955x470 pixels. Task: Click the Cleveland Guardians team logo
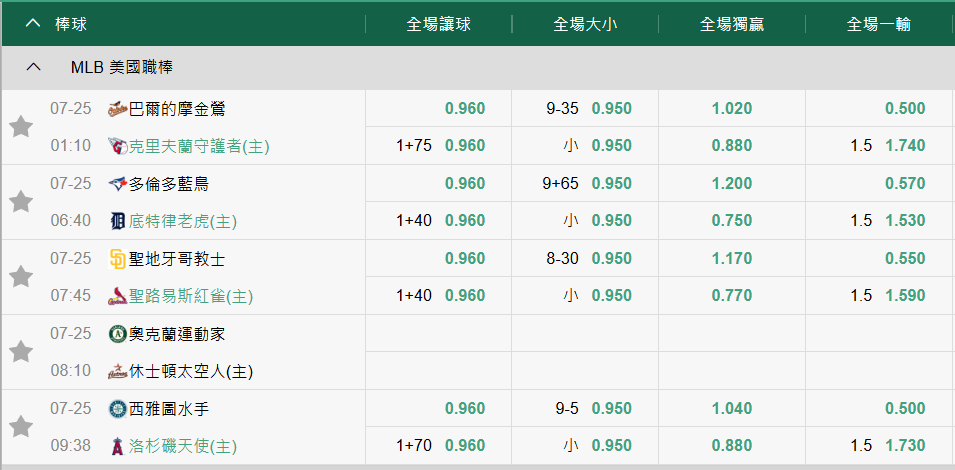click(x=118, y=146)
